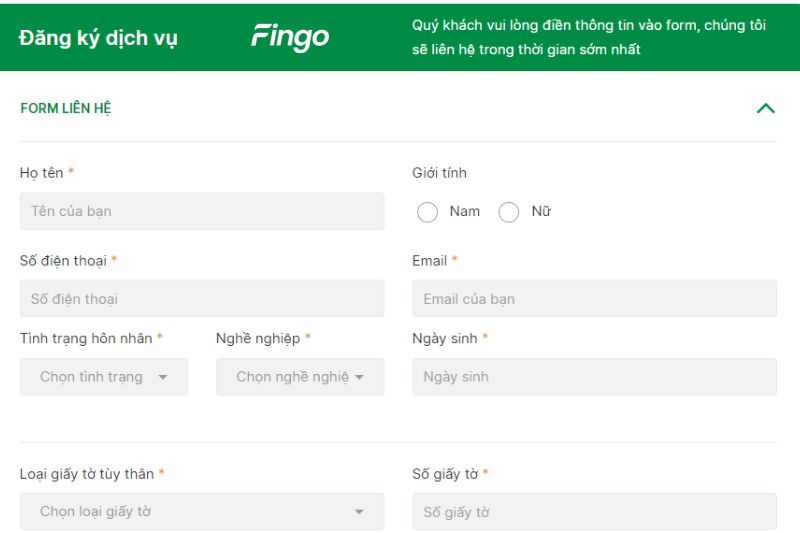This screenshot has width=800, height=533.
Task: Collapse the FORM LIÊN HỆ section chevron
Action: point(765,108)
